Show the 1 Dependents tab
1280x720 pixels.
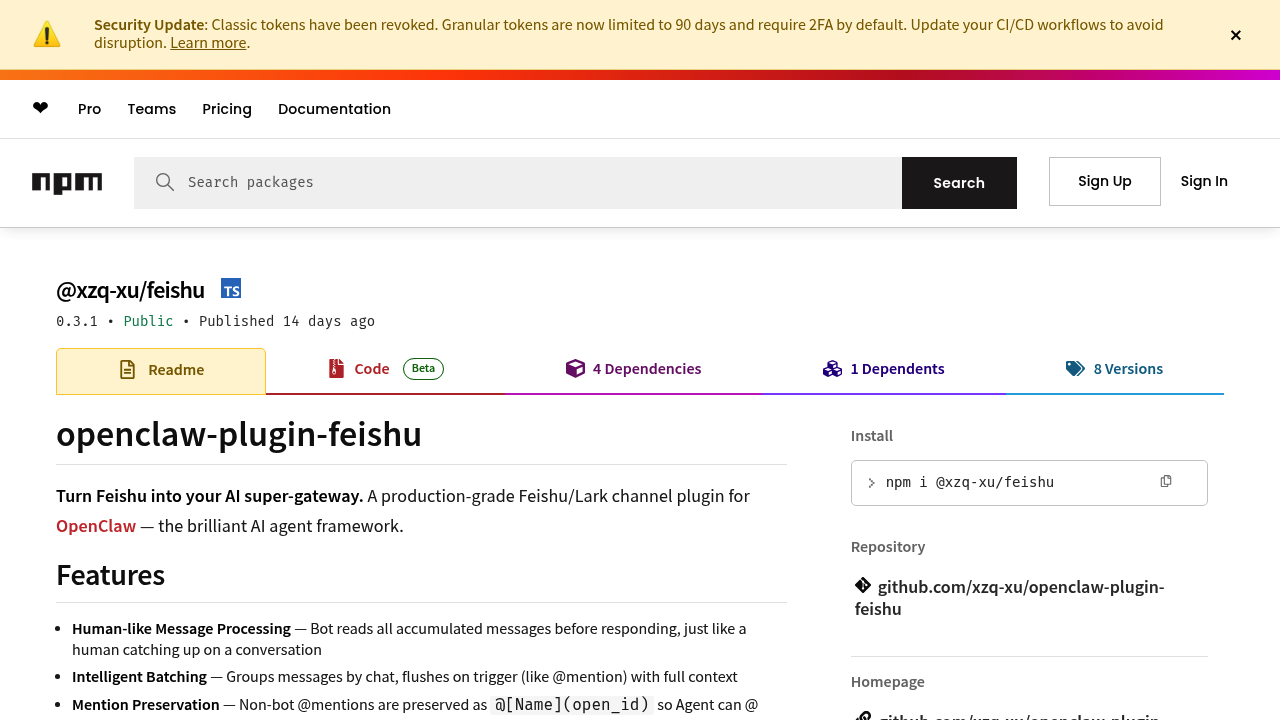click(884, 369)
